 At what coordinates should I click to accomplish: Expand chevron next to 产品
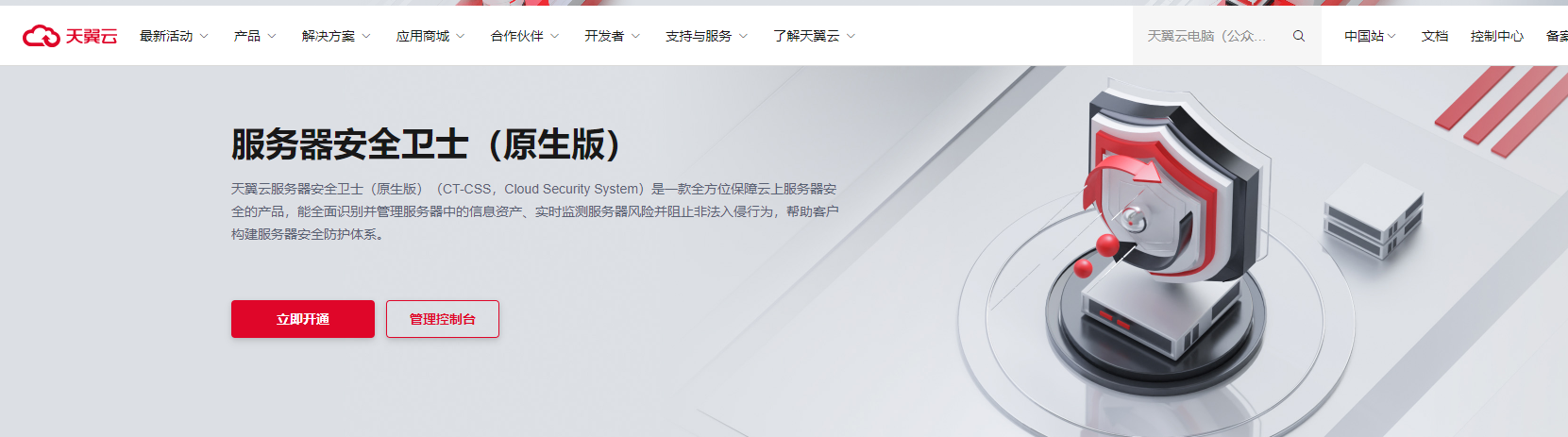point(272,36)
